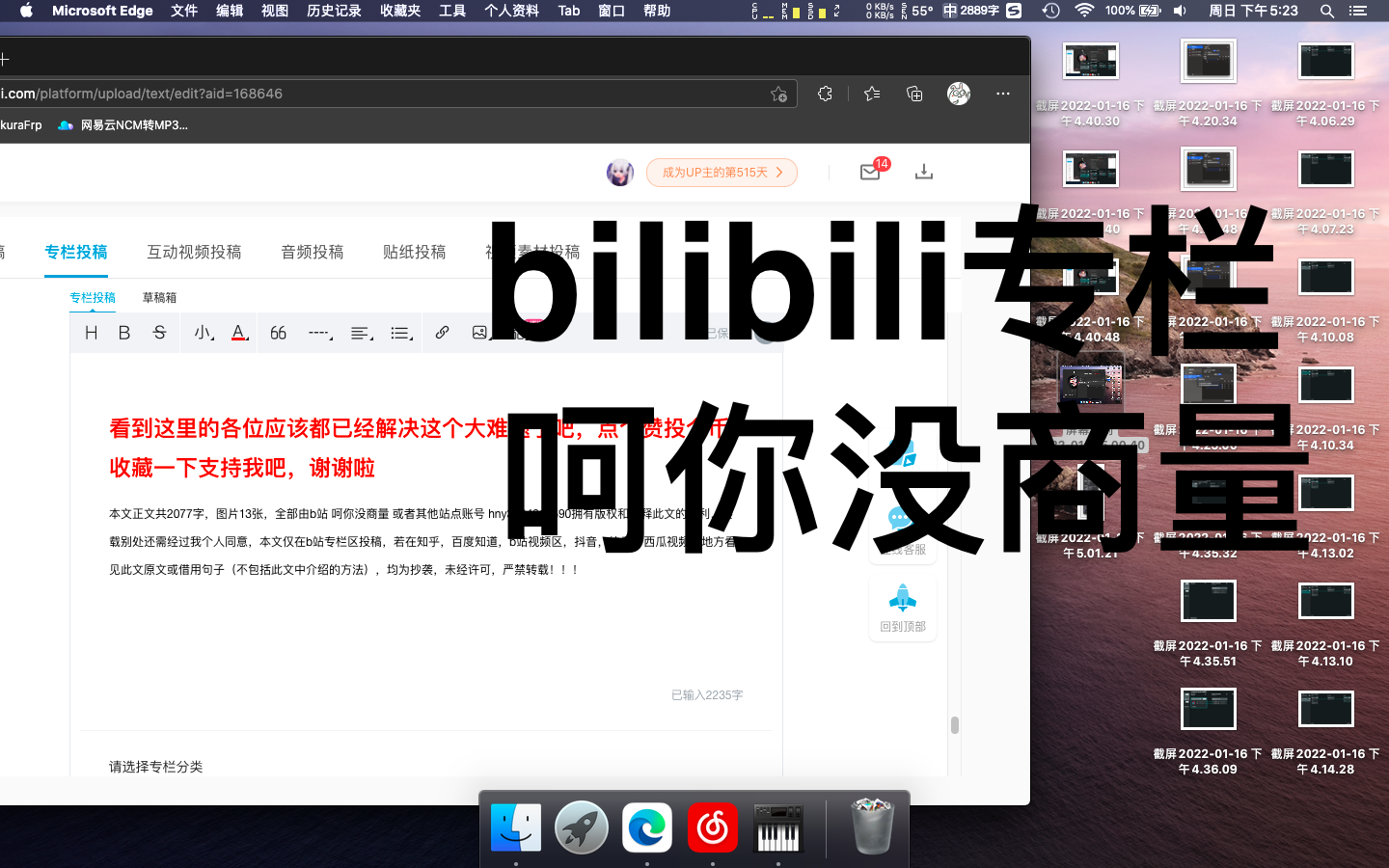Open 工具 menu in menu bar
The width and height of the screenshot is (1389, 868).
[452, 11]
